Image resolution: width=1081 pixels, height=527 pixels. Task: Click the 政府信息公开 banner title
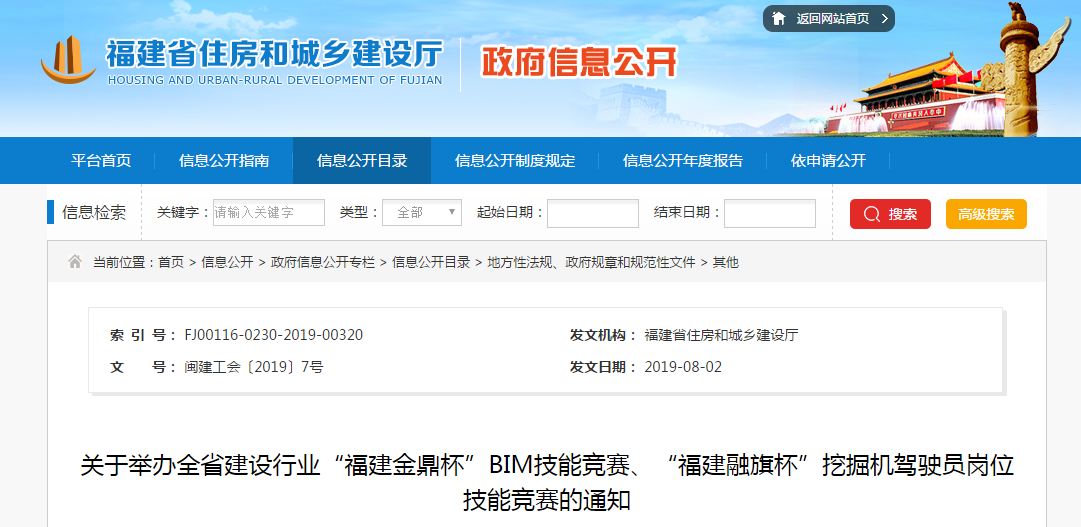579,62
